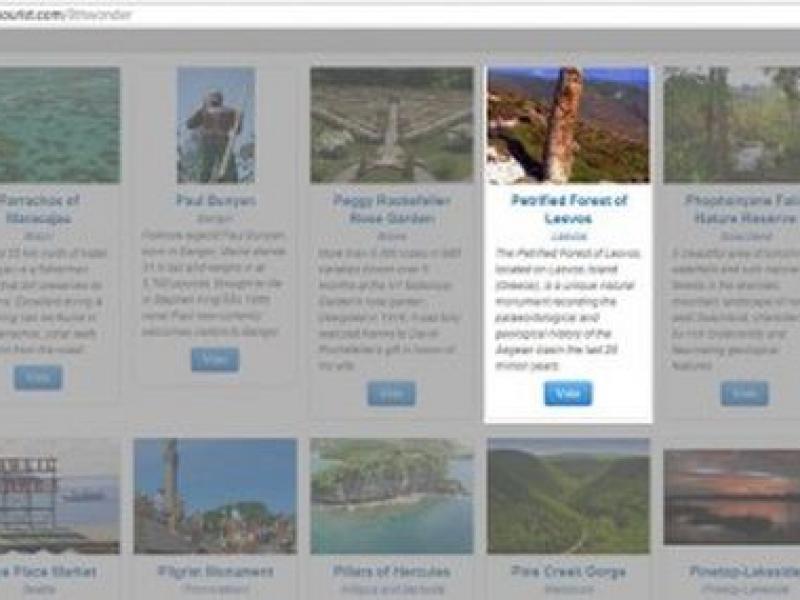Open the Paul Bunyan title link
The width and height of the screenshot is (800, 600).
click(215, 200)
